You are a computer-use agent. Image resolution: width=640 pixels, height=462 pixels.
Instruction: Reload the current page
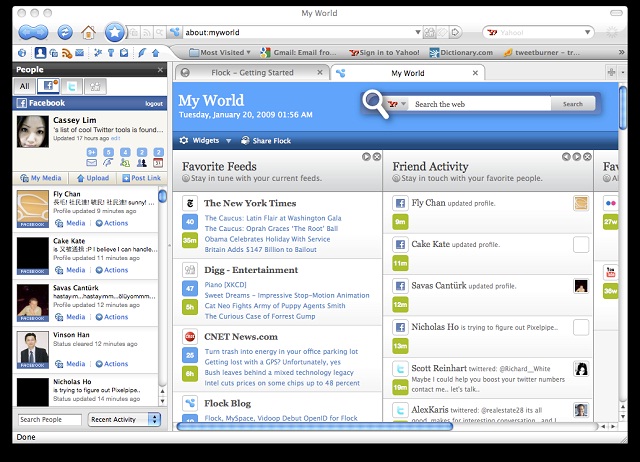pyautogui.click(x=64, y=32)
